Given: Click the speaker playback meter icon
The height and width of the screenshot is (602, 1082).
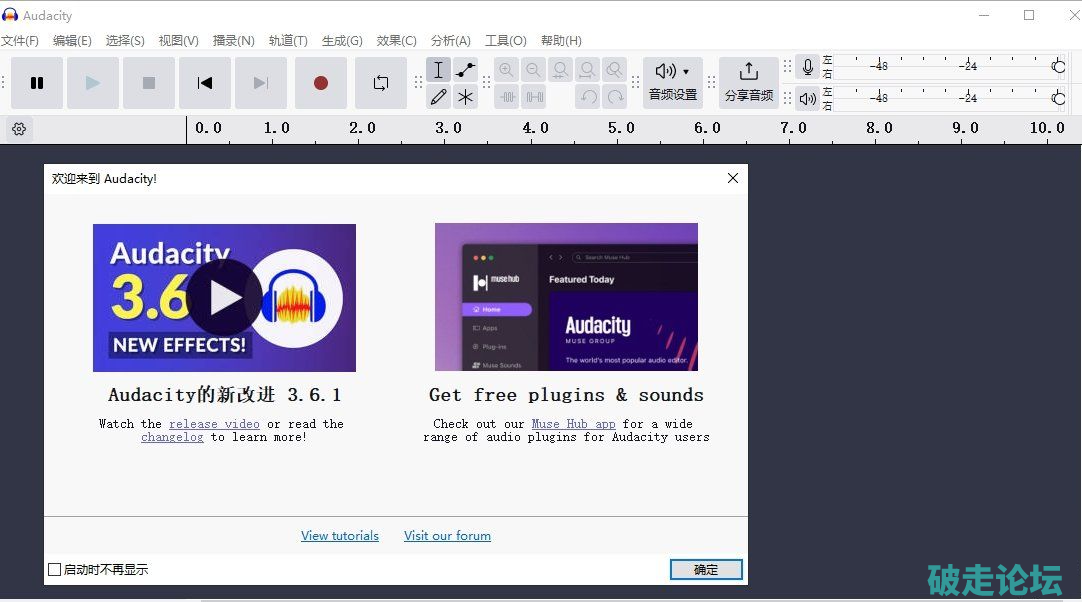Looking at the screenshot, I should [x=808, y=98].
